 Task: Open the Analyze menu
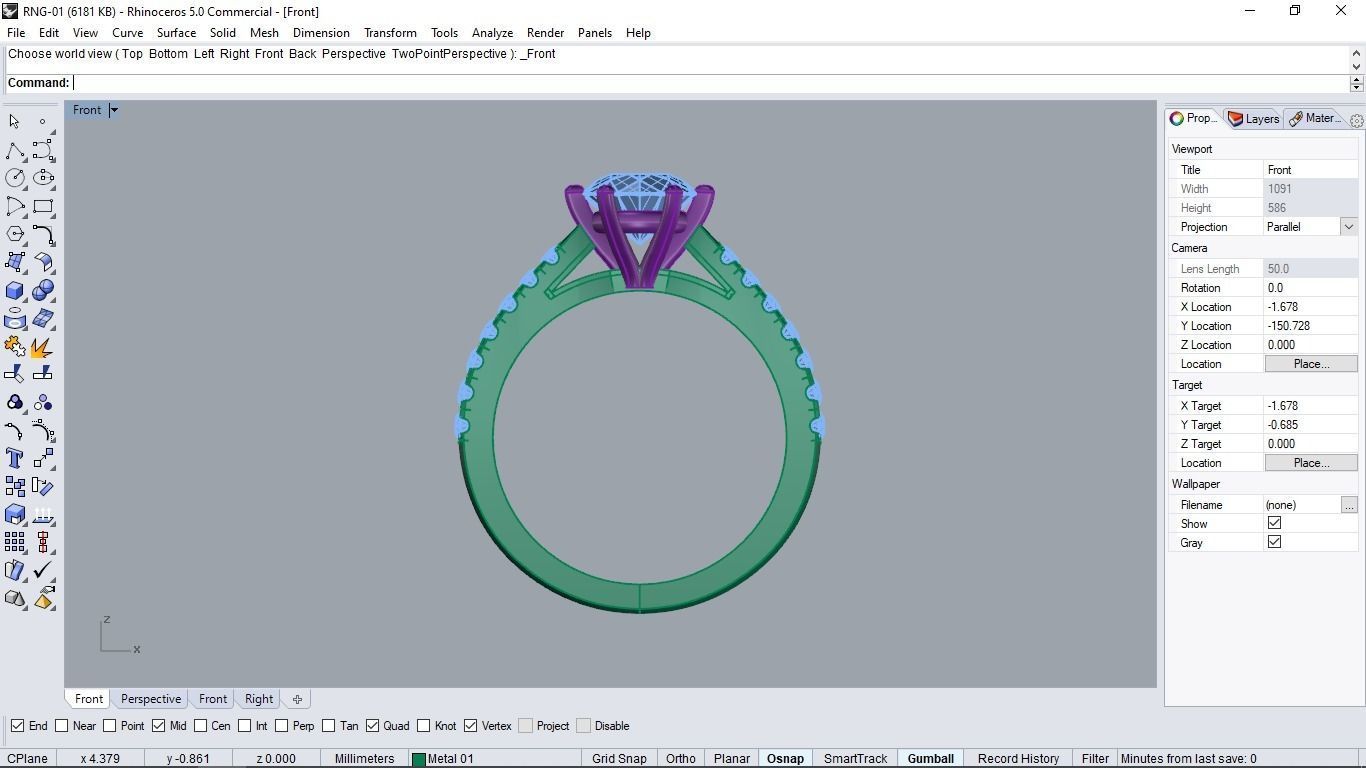click(x=492, y=33)
